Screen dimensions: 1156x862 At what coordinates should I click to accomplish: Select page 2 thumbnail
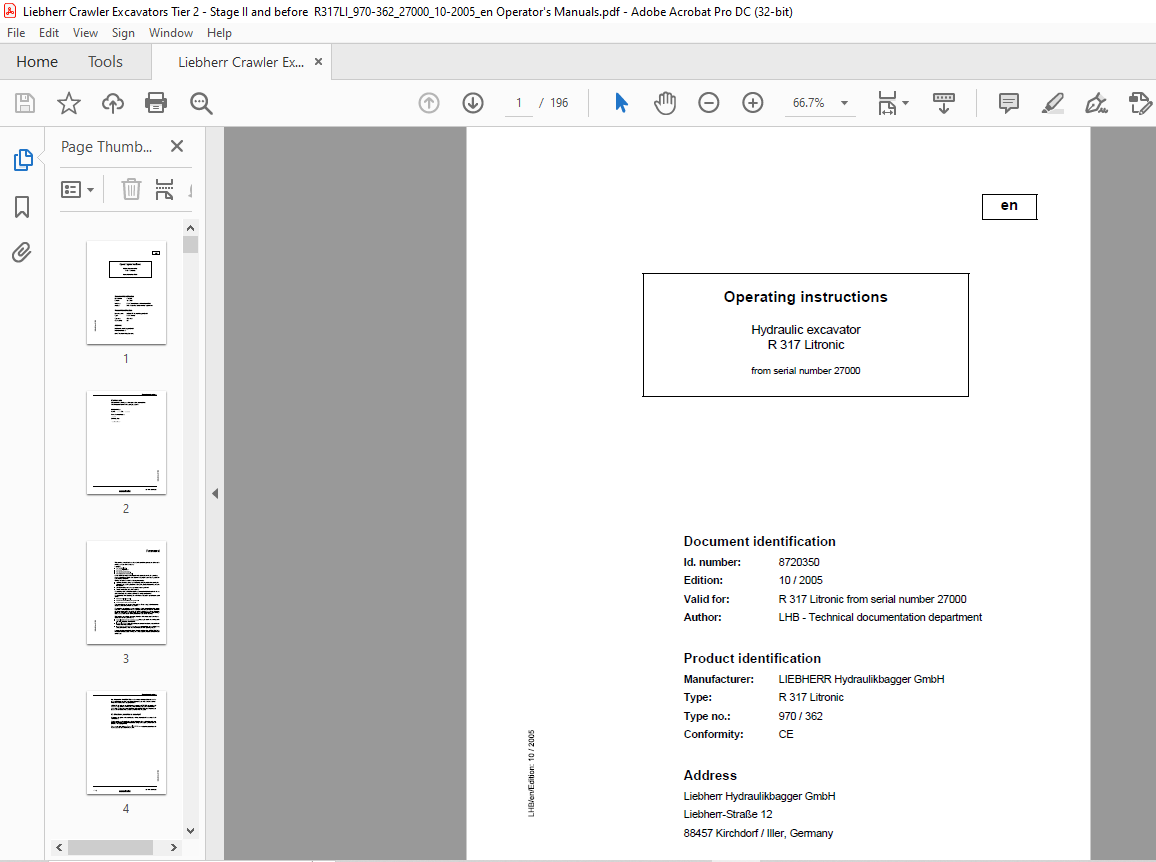tap(126, 442)
